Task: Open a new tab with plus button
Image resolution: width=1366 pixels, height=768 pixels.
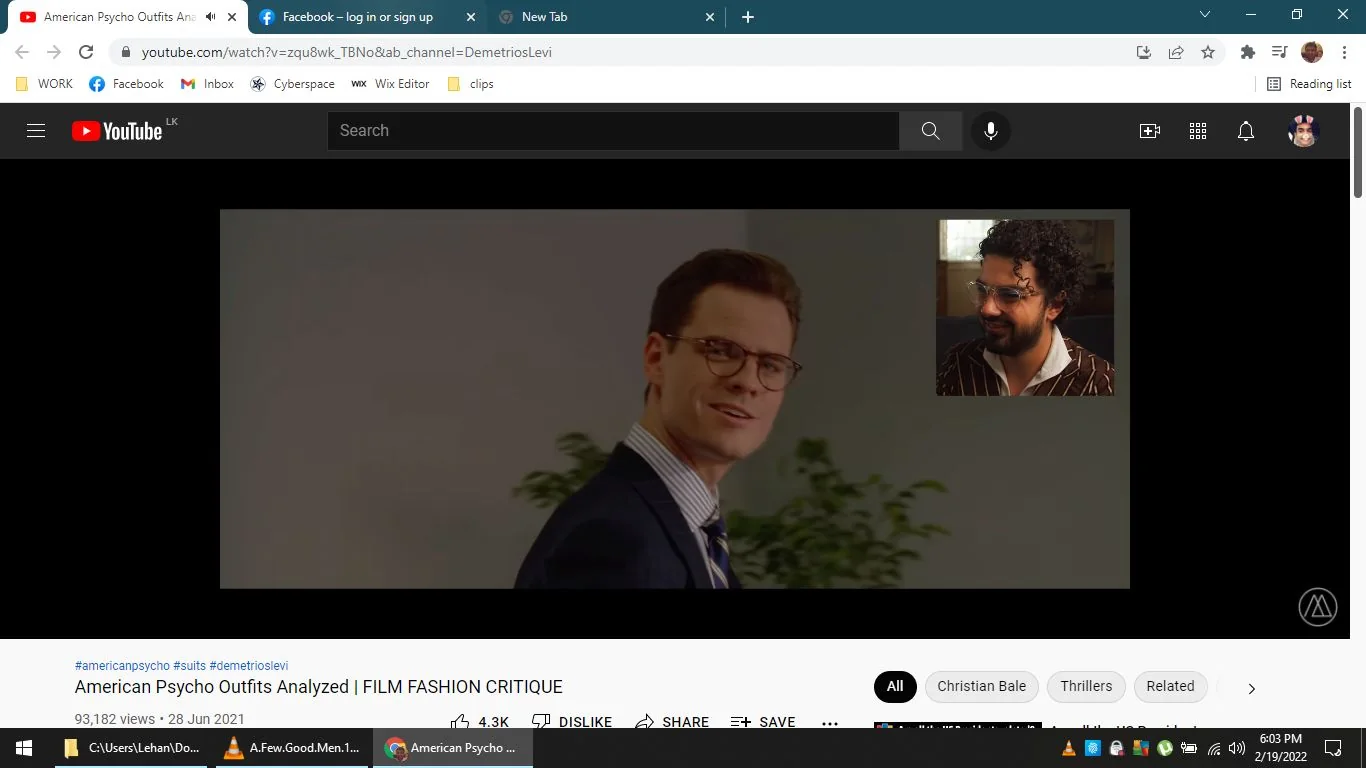Action: click(x=747, y=17)
